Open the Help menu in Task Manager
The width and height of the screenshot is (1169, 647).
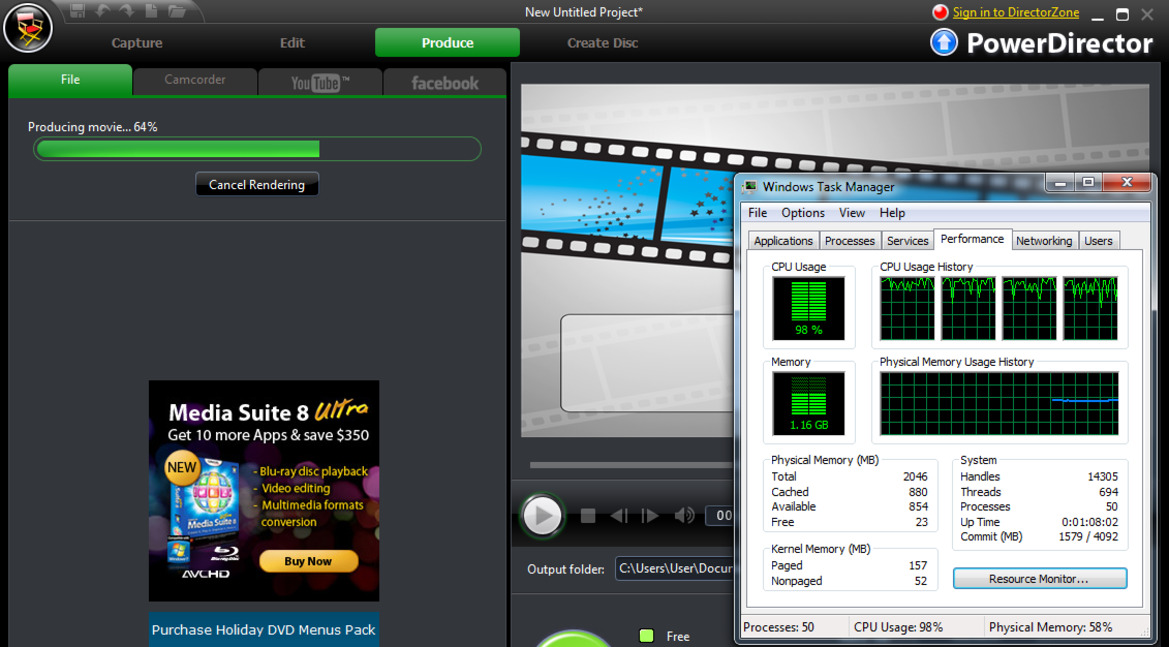click(x=892, y=212)
